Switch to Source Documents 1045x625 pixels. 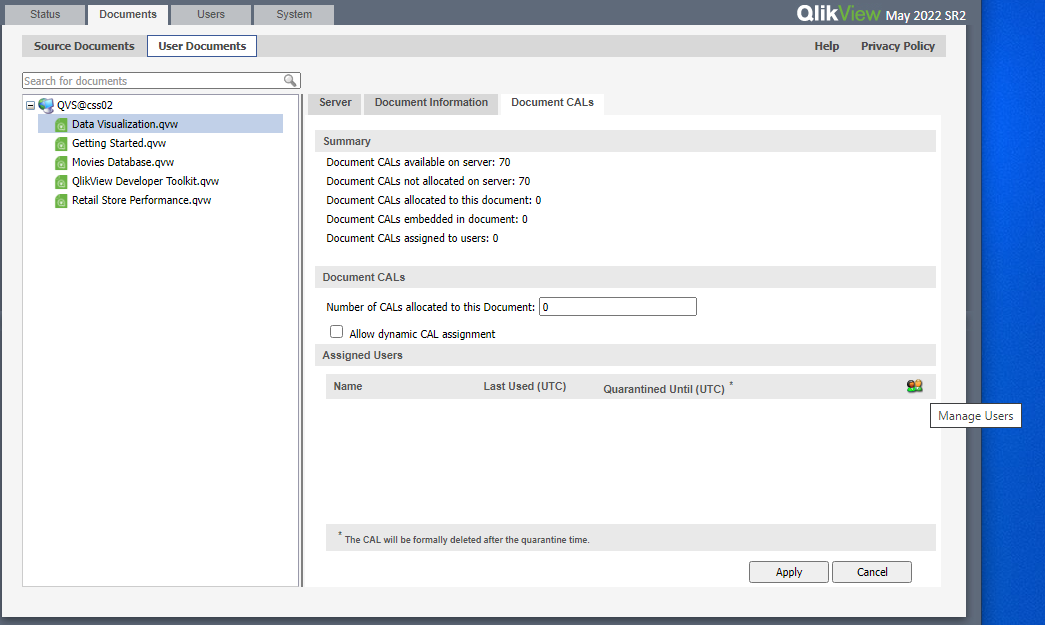pos(84,46)
